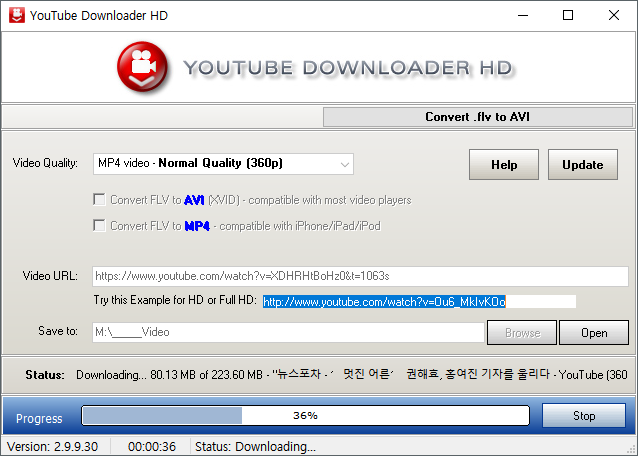Screen dimensions: 638x456
Task: Click the red camera logo in the banner
Action: pos(142,66)
